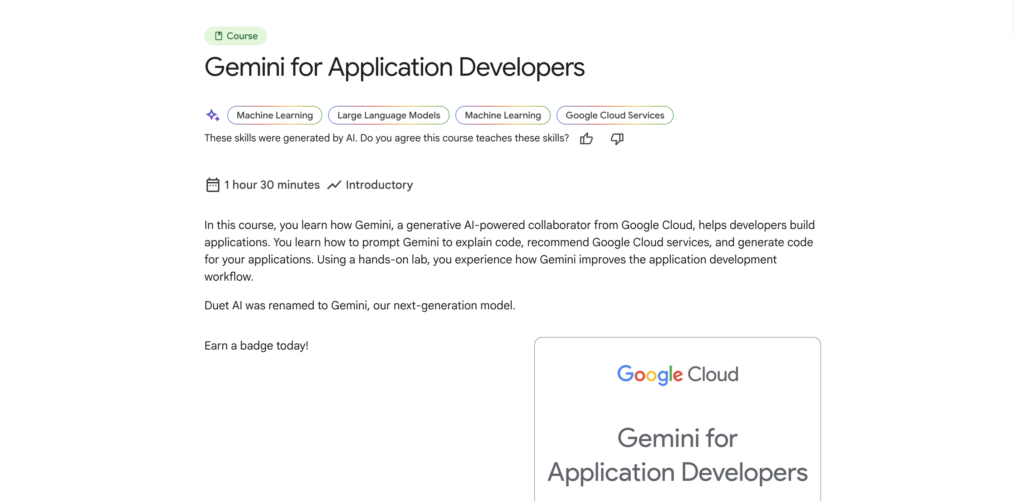The width and height of the screenshot is (1024, 501).
Task: Click the Earn a badge today text
Action: coord(257,346)
